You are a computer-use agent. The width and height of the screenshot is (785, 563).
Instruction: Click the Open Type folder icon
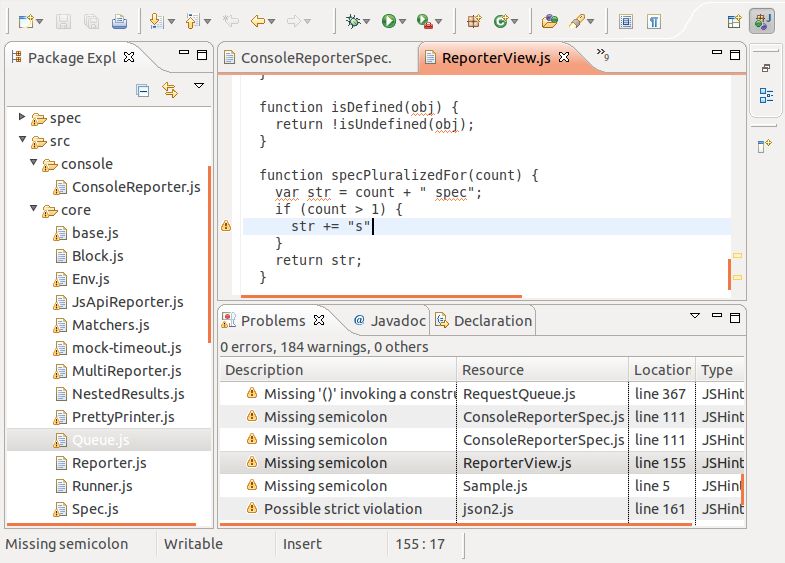point(550,21)
